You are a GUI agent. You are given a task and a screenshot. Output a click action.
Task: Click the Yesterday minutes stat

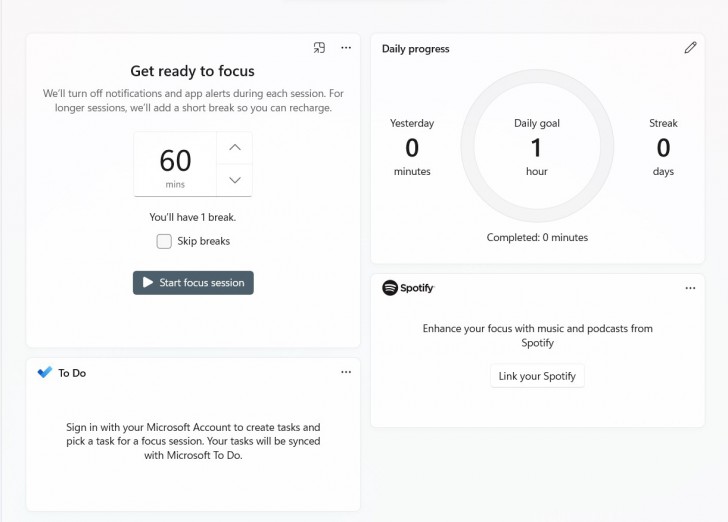[412, 148]
